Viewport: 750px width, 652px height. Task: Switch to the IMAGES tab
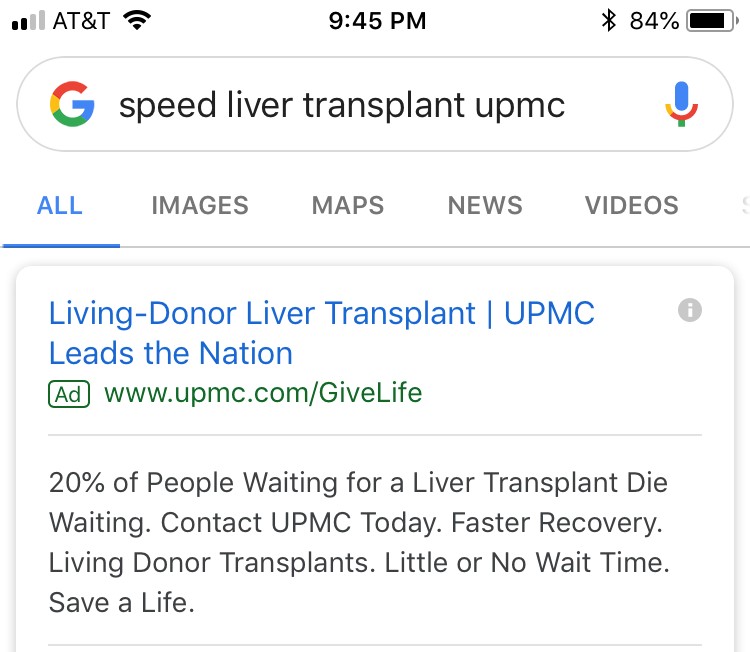coord(200,206)
